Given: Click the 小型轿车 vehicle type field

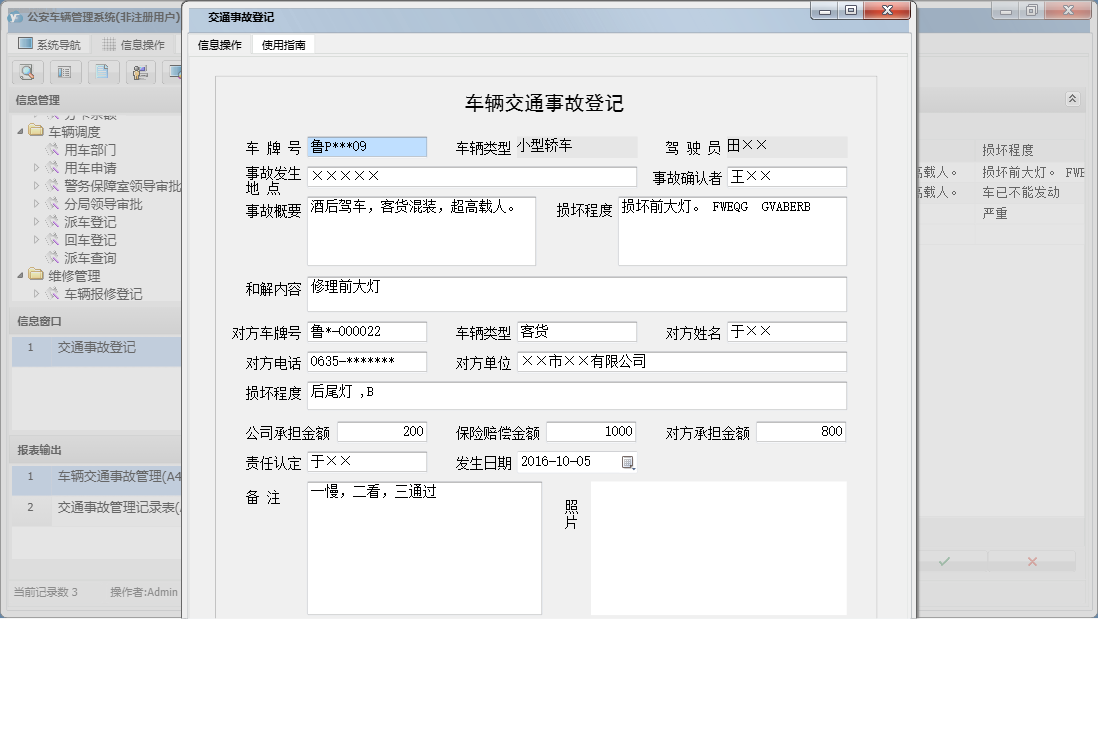Looking at the screenshot, I should tap(576, 147).
